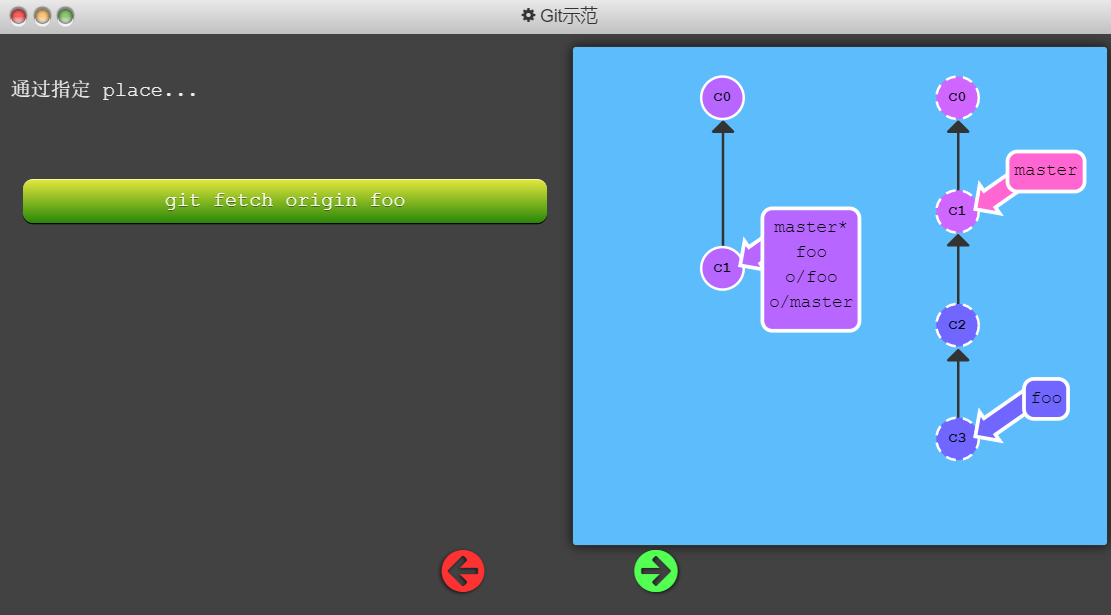This screenshot has height=615, width=1111.
Task: Select remote commit c3 node
Action: tap(957, 438)
